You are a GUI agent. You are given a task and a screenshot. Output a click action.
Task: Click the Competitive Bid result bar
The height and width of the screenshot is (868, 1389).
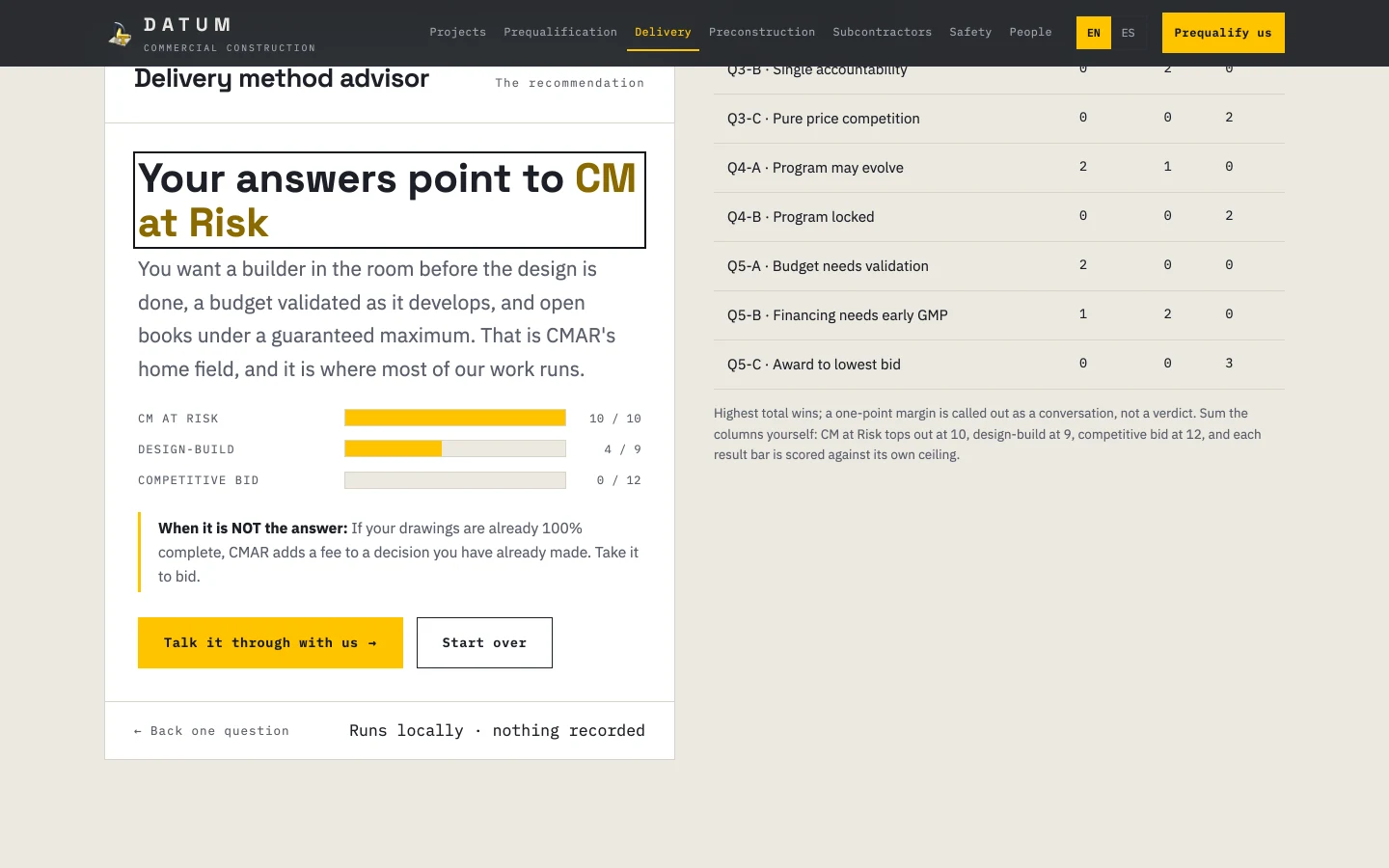click(455, 479)
